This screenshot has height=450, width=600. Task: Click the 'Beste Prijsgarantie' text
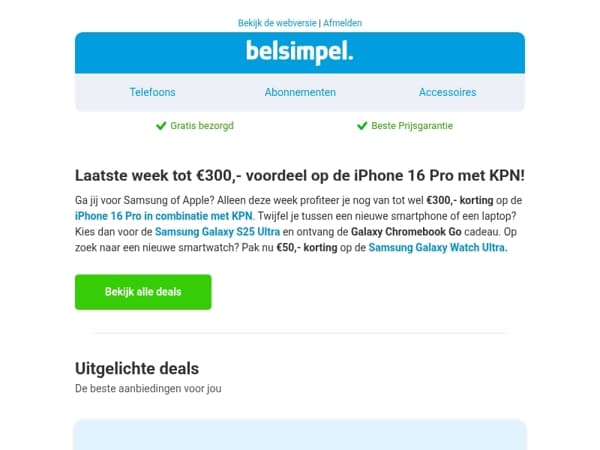click(x=412, y=126)
